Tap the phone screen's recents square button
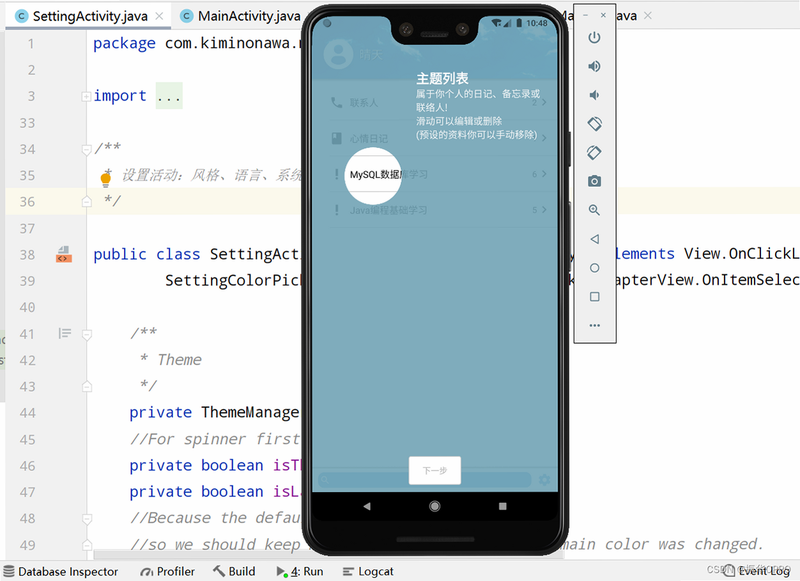 pyautogui.click(x=503, y=506)
